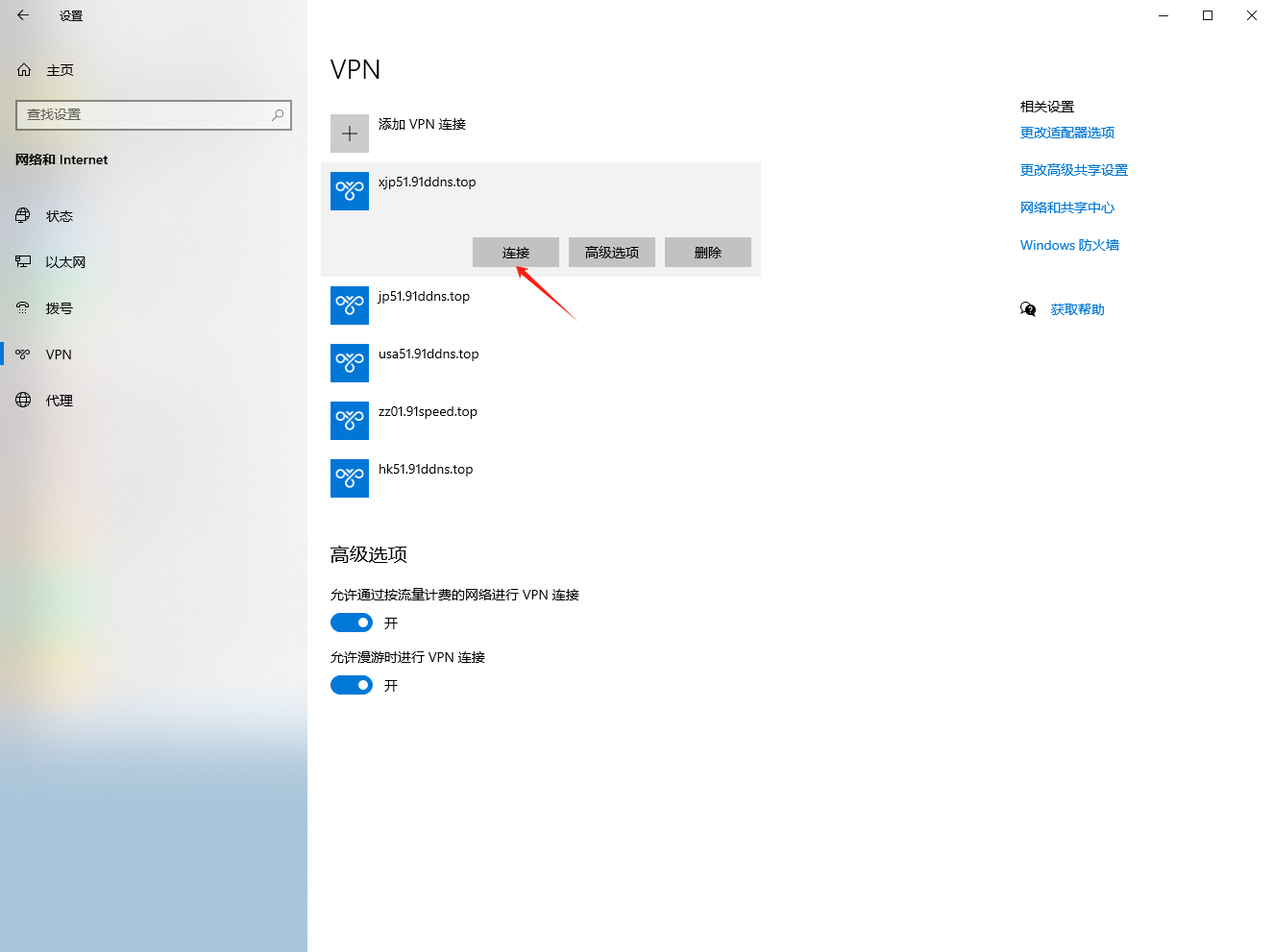The image size is (1274, 952).
Task: Disable VPN while roaming toggle
Action: [x=352, y=685]
